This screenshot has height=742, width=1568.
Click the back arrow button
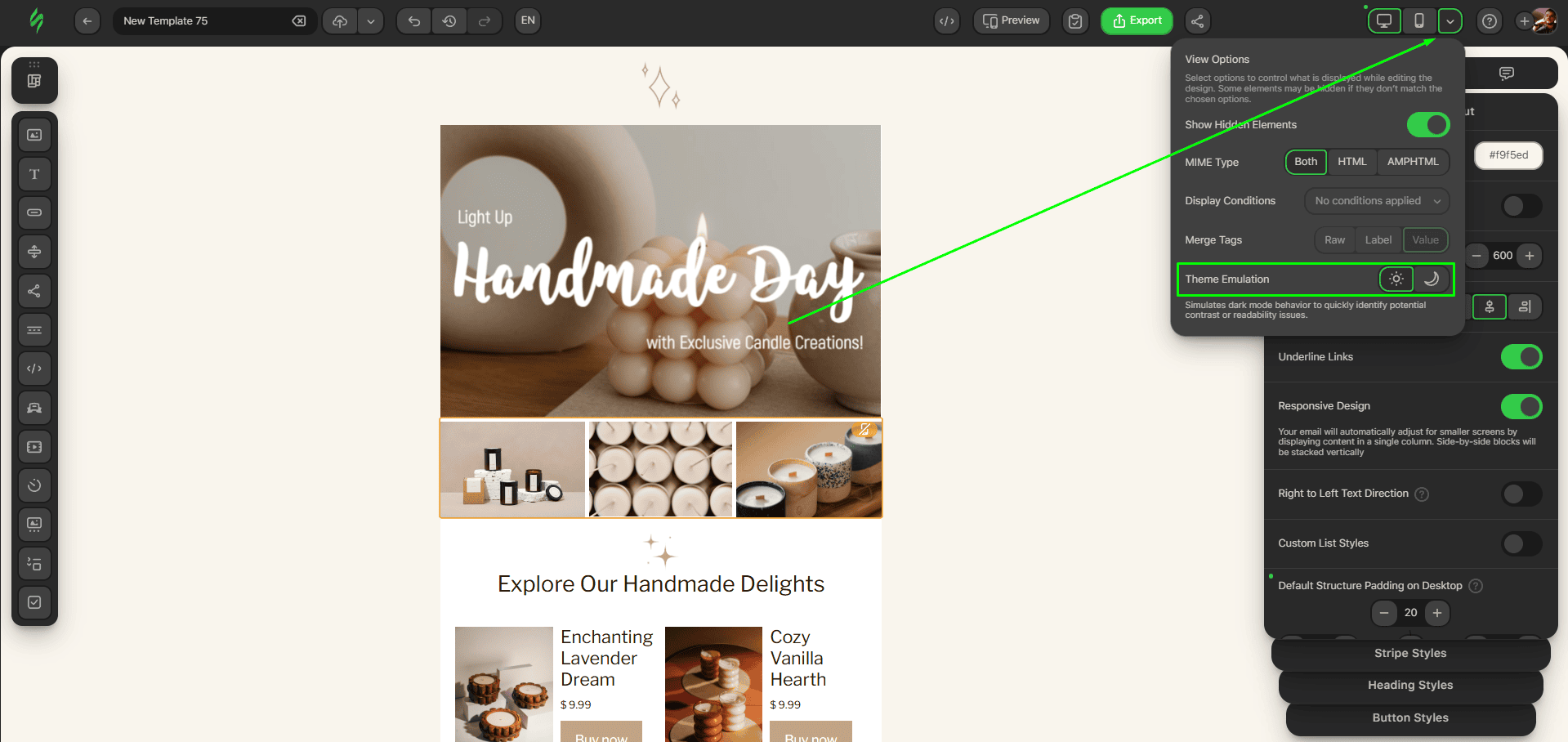(87, 21)
